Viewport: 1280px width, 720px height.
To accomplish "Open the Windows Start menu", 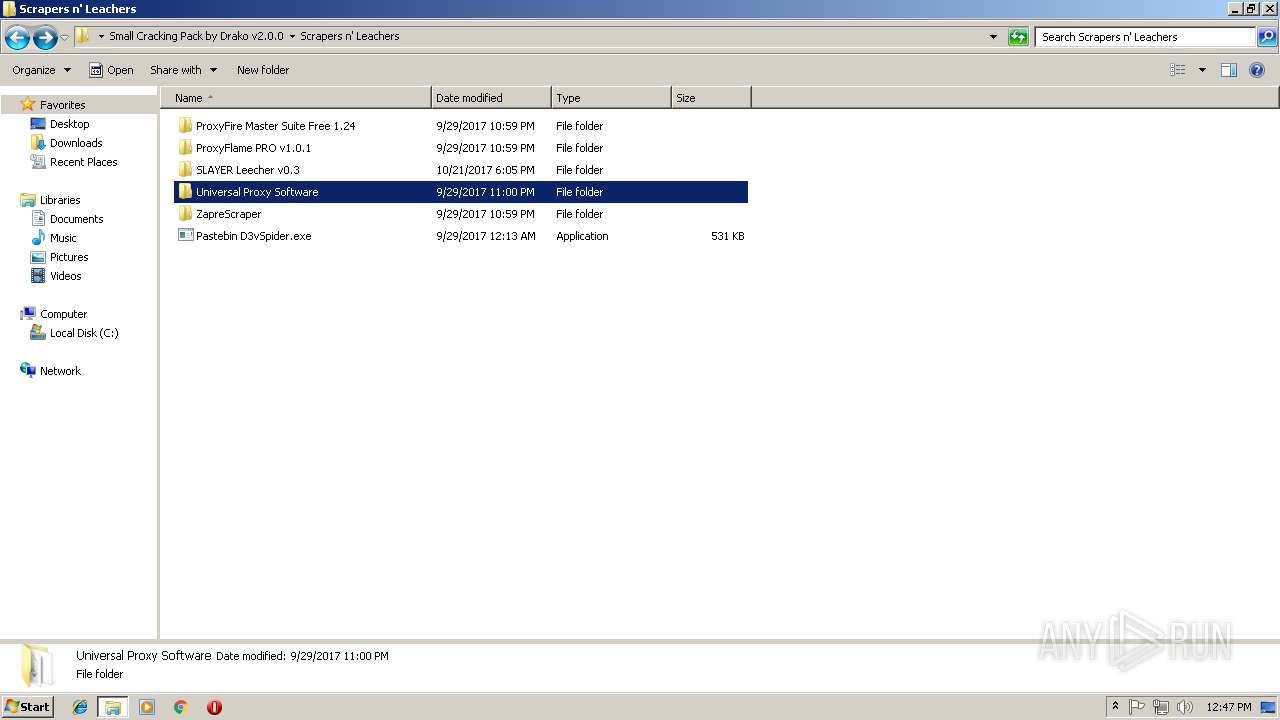I will 27,707.
